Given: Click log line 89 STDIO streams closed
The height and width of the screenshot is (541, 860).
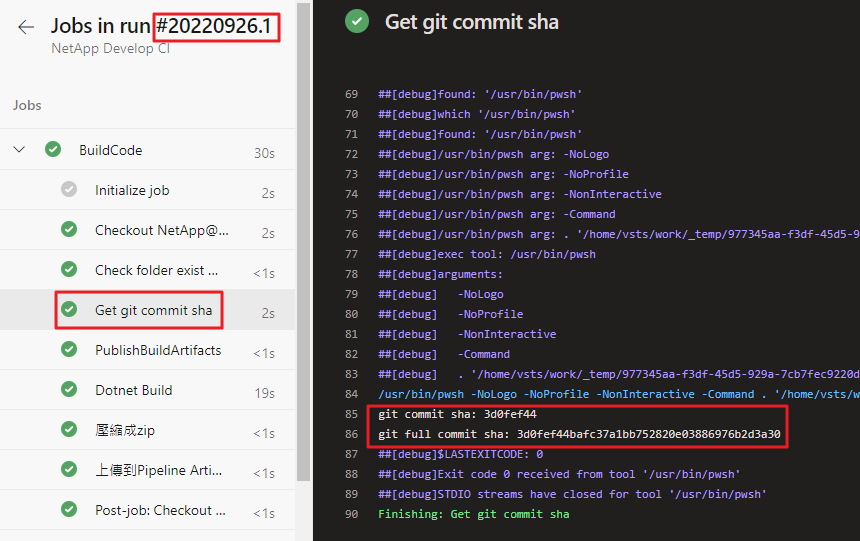Looking at the screenshot, I should point(572,494).
